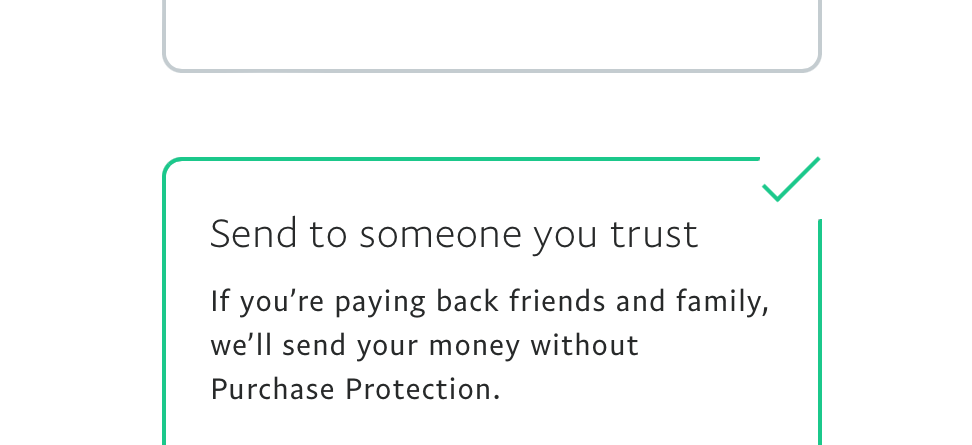Click the word "without" in the description
The image size is (972, 445).
(x=584, y=345)
